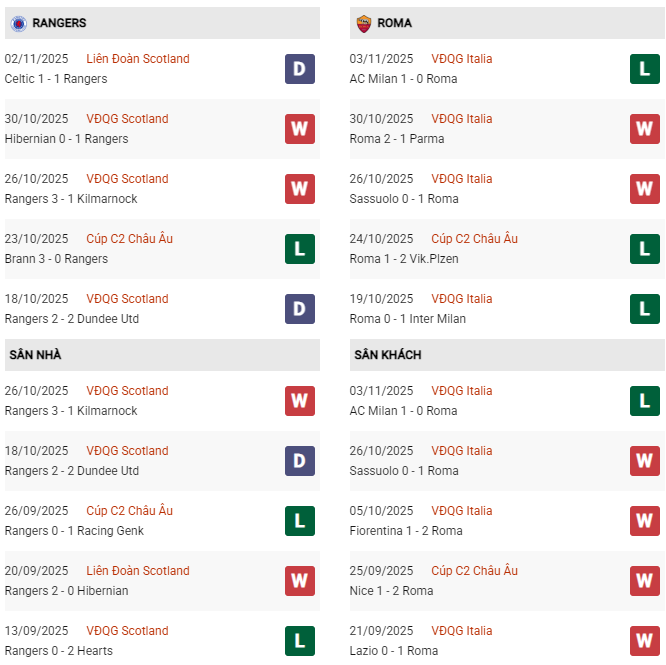
Task: Open the VĐQG Italia link dated 03/11/2025 under Roma
Action: (x=462, y=59)
